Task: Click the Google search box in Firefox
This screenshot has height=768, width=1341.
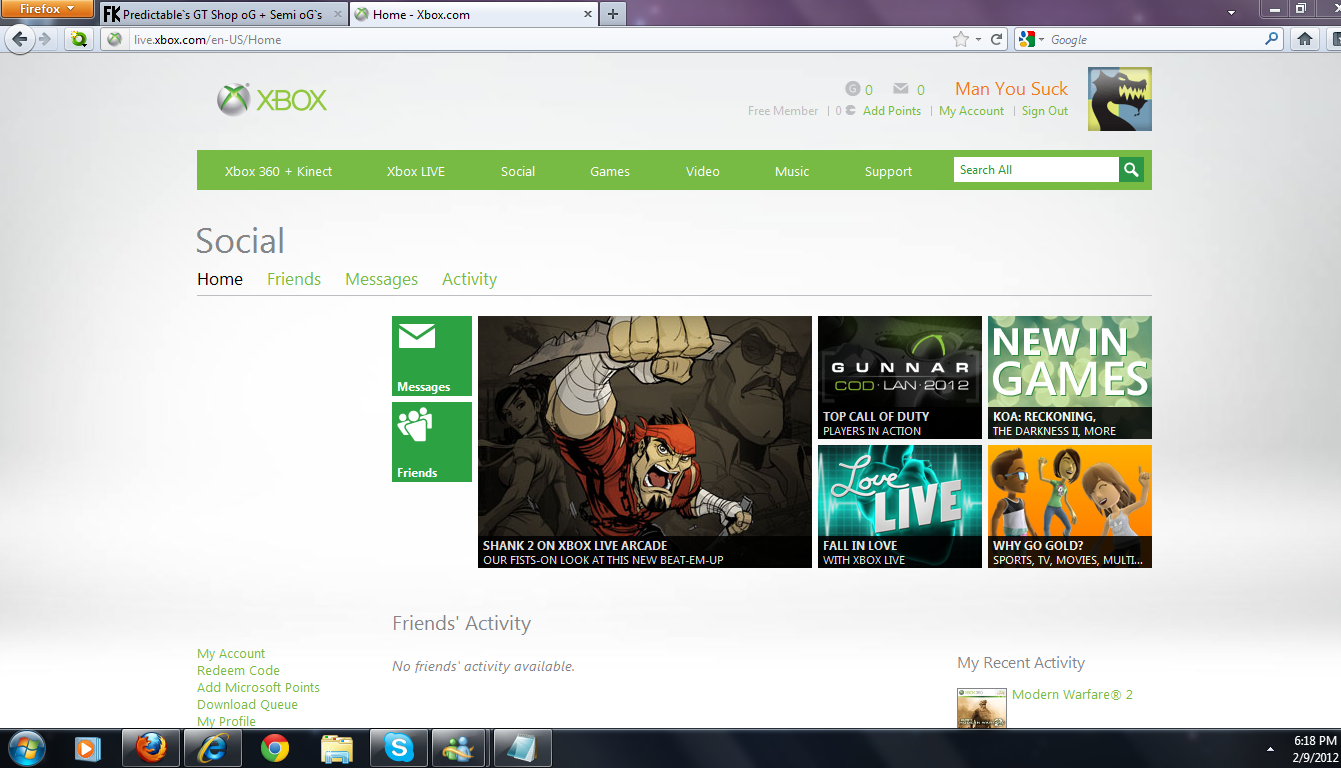Action: (x=1155, y=39)
